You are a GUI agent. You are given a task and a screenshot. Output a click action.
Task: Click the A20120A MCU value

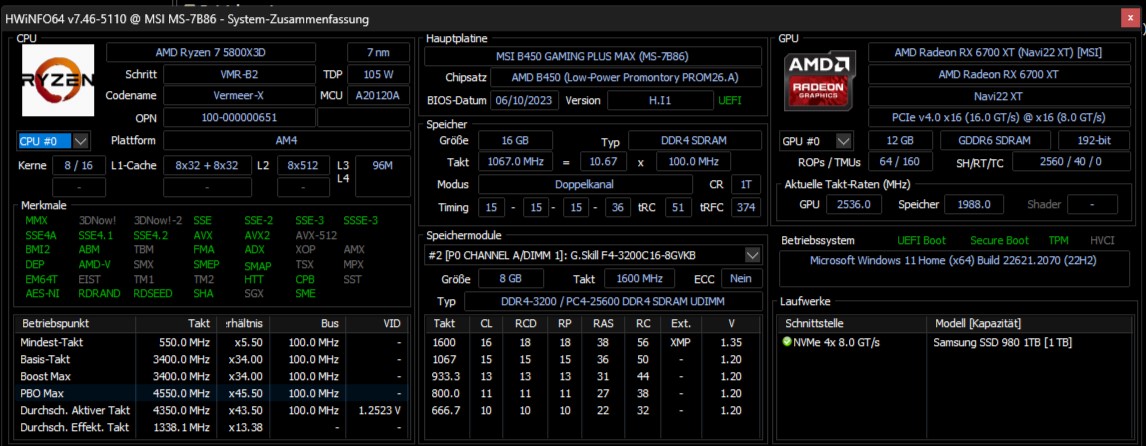(378, 96)
